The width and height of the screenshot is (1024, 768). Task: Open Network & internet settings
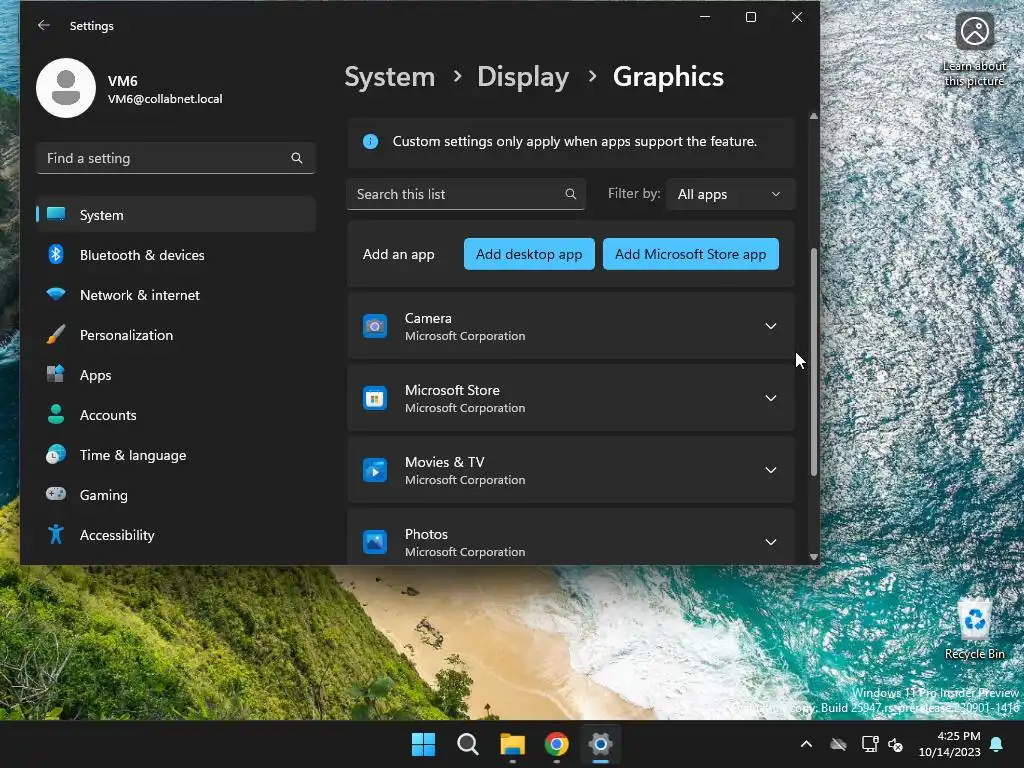tap(176, 295)
